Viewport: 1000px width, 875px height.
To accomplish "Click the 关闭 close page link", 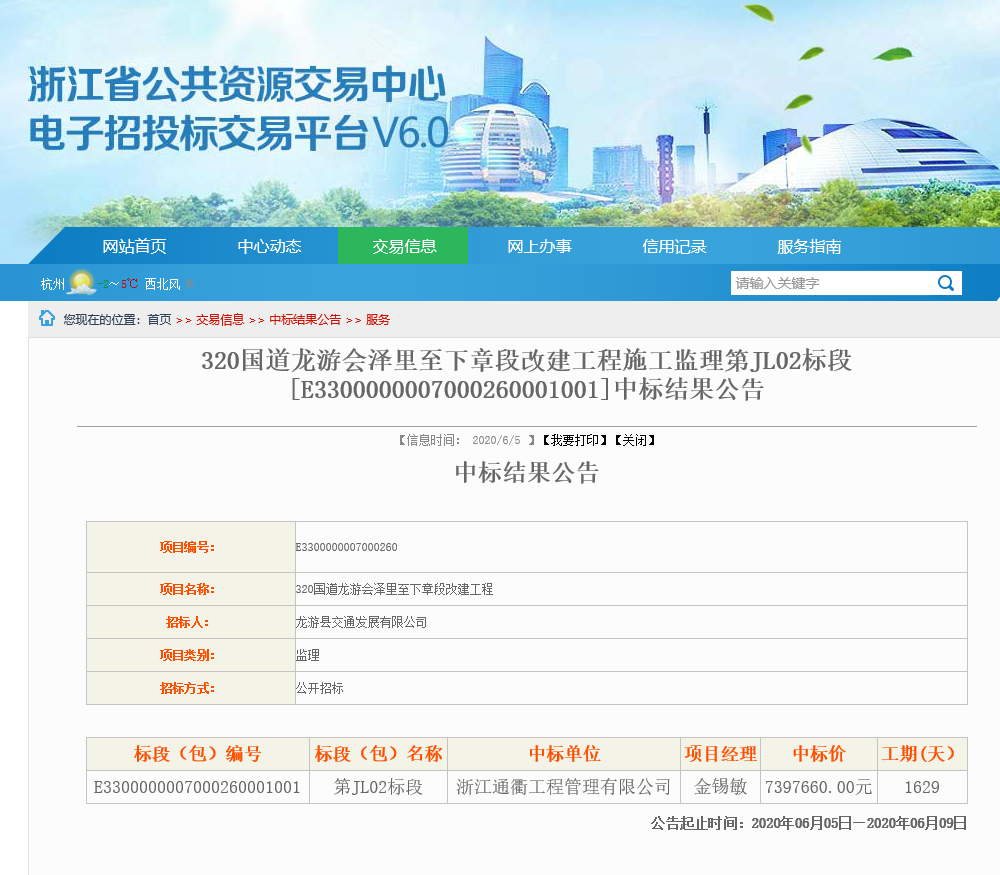I will 634,440.
